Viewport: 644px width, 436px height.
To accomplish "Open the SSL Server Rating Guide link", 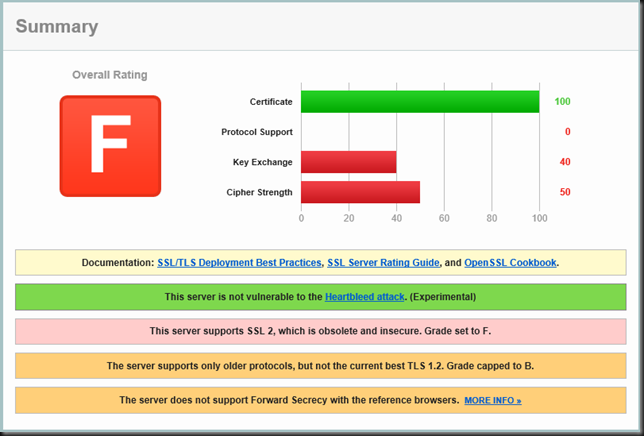I will [x=383, y=263].
